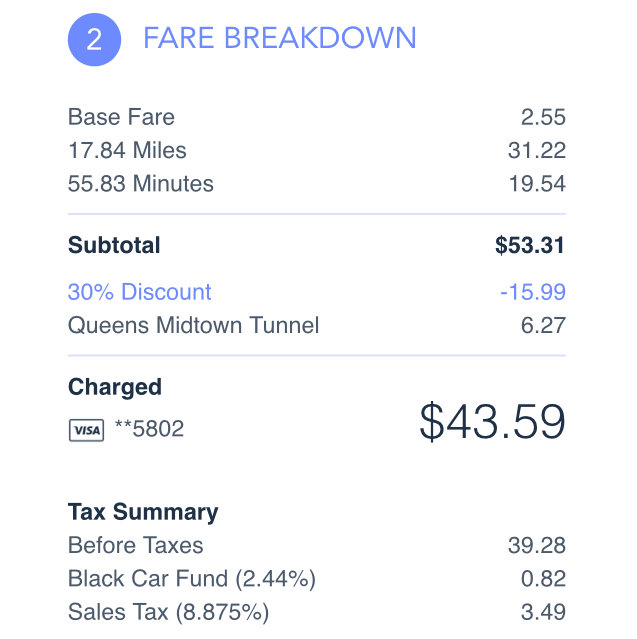
Task: Click the 30% Discount link
Action: 140,292
